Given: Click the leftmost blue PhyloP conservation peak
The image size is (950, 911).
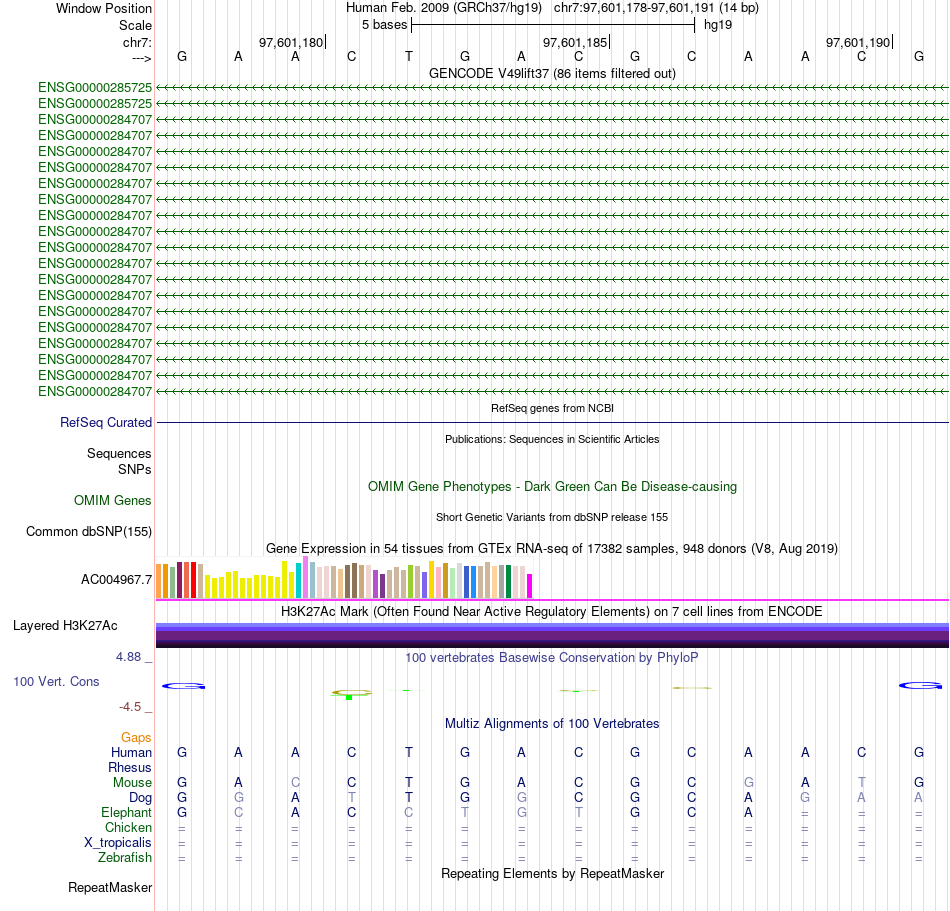Looking at the screenshot, I should coord(184,686).
